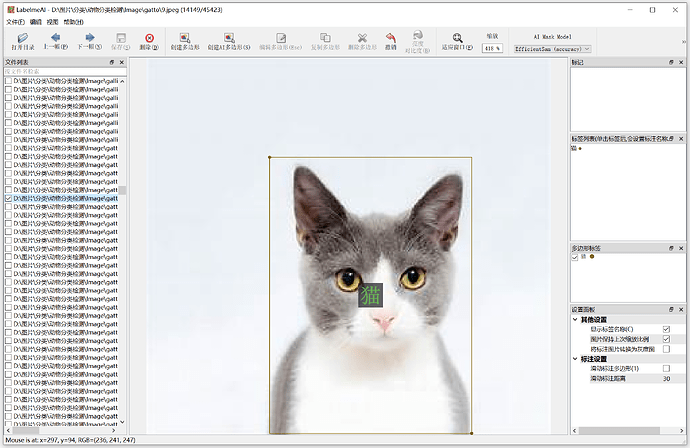Collapse the 其他设置 settings group
Image resolution: width=690 pixels, height=448 pixels.
click(575, 319)
